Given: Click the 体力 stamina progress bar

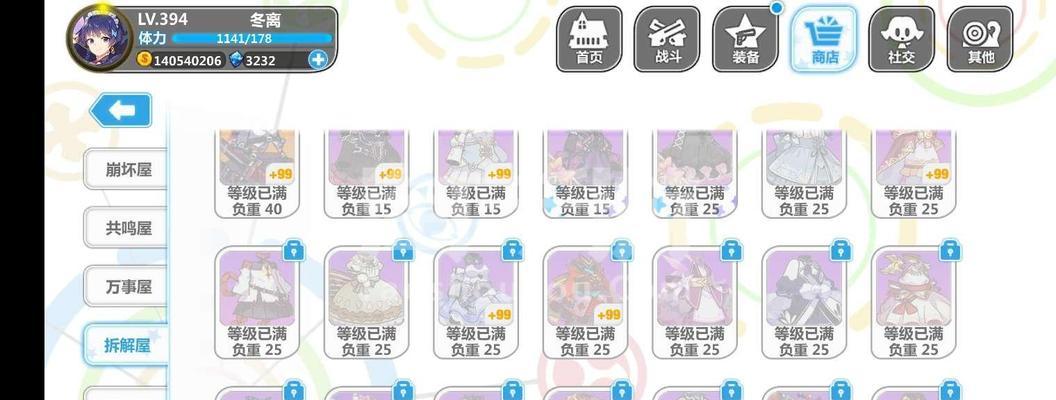Looking at the screenshot, I should point(252,38).
